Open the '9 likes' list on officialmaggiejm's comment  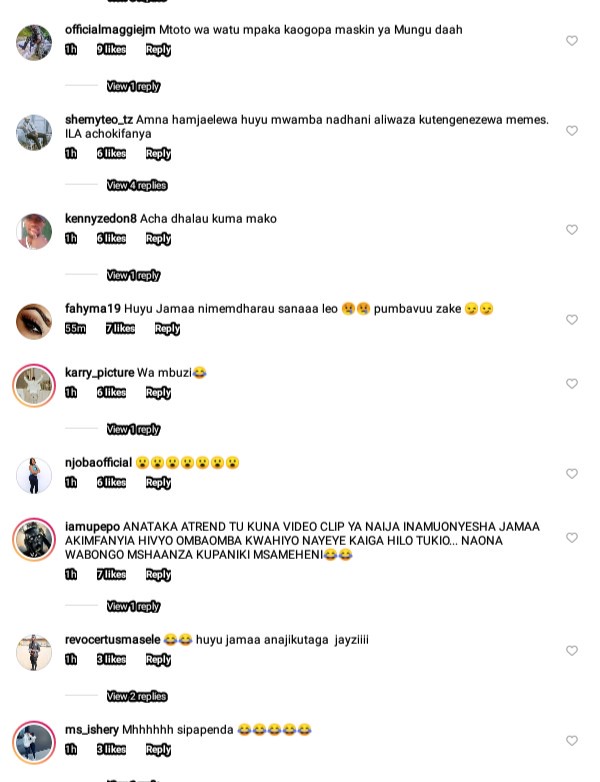(111, 49)
